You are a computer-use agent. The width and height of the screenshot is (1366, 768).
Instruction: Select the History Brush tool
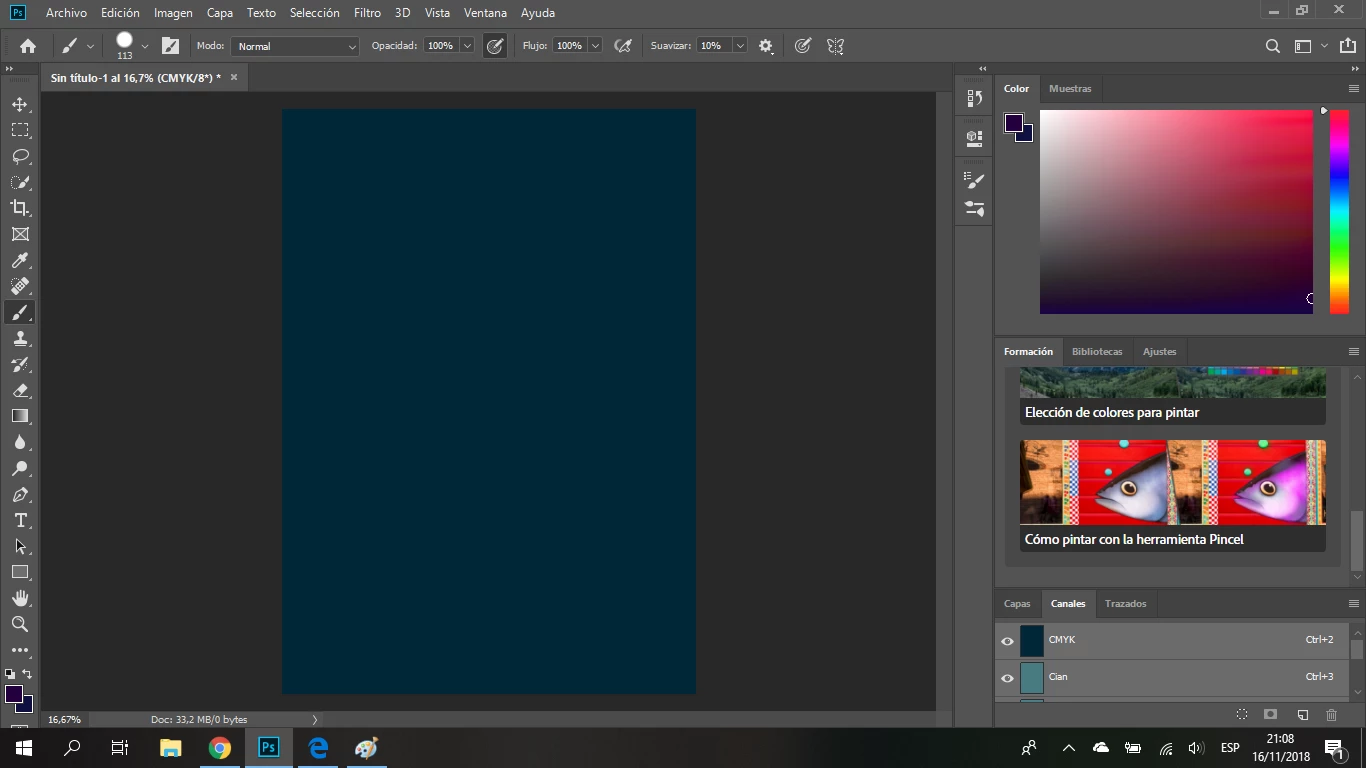point(20,364)
